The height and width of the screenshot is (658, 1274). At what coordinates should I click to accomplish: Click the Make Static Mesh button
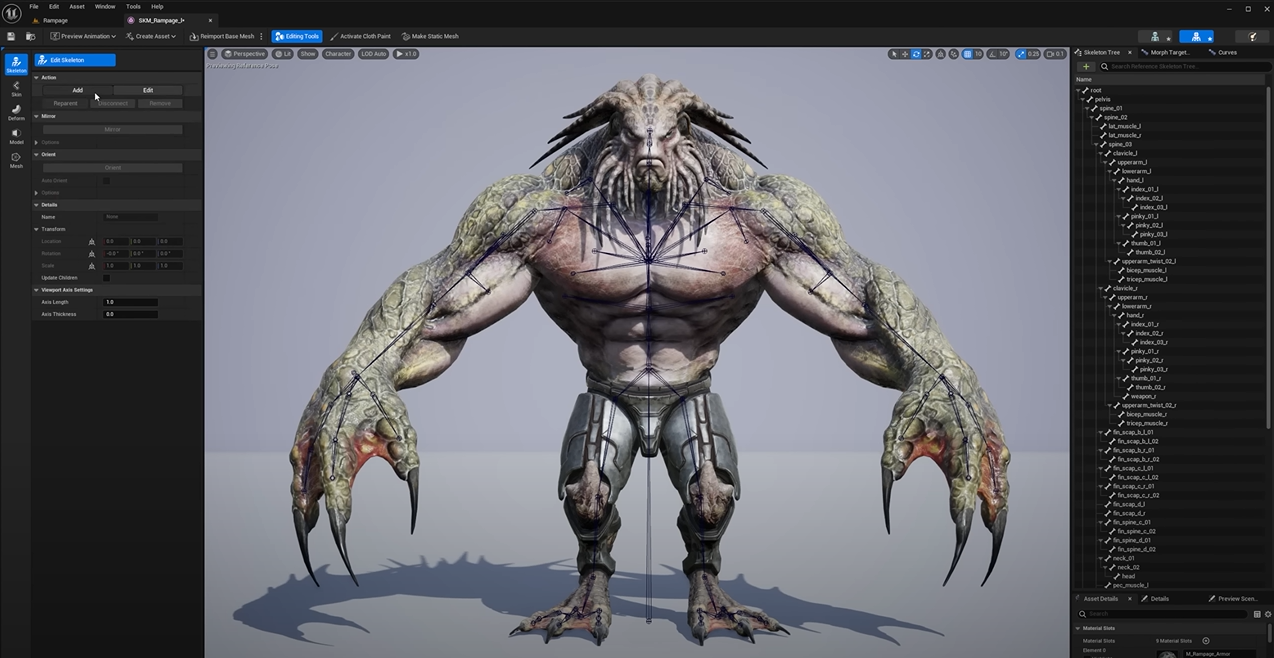point(430,36)
